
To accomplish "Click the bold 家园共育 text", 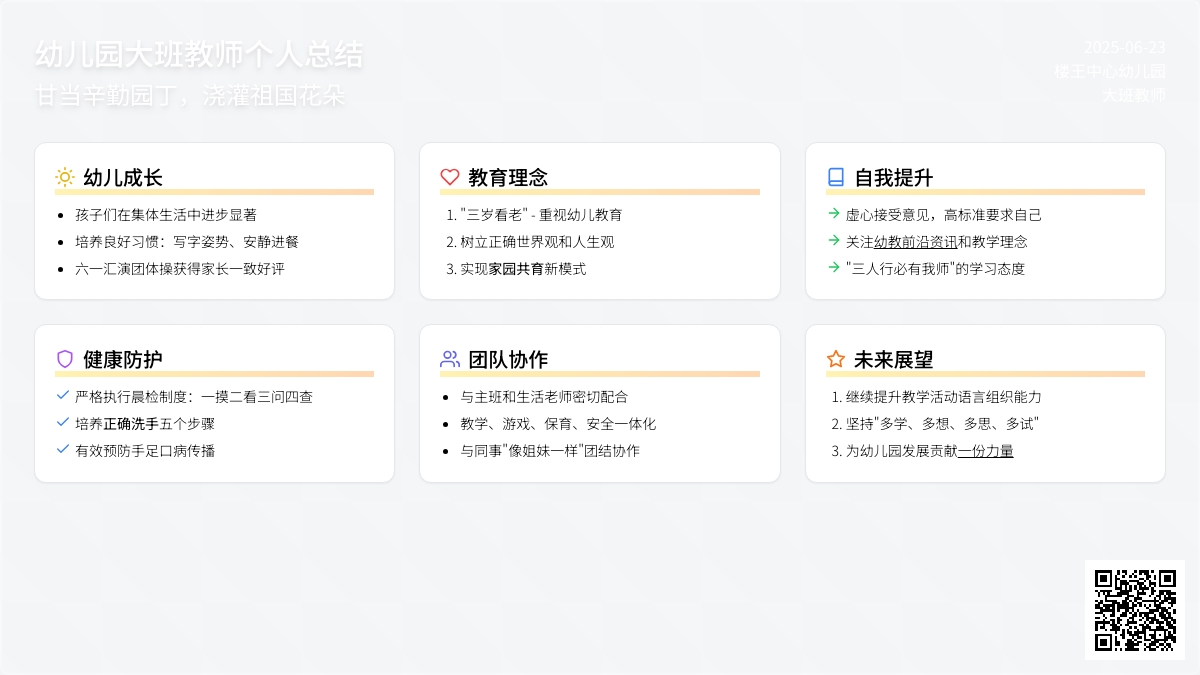I will [x=516, y=269].
